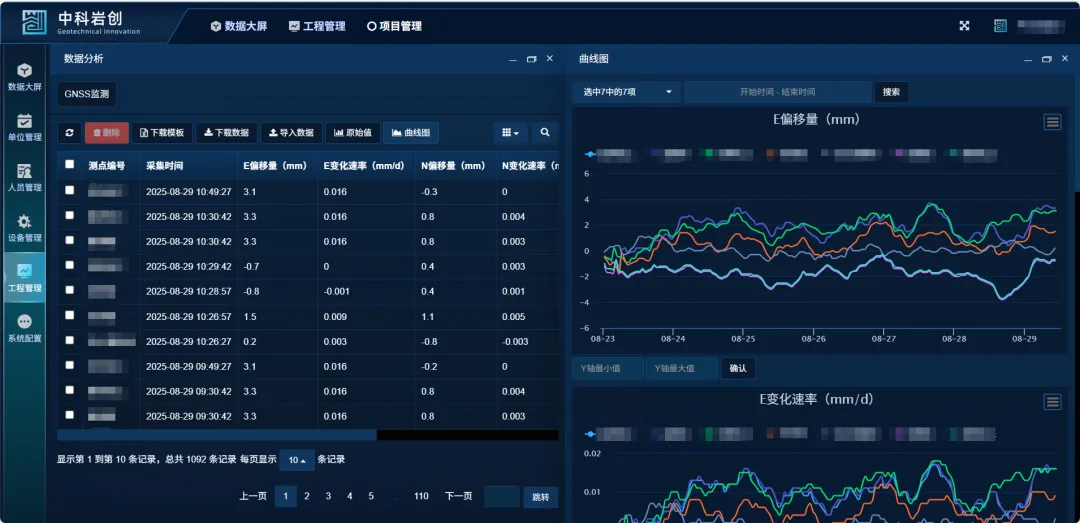Go to page 2
The height and width of the screenshot is (523, 1080).
[307, 496]
